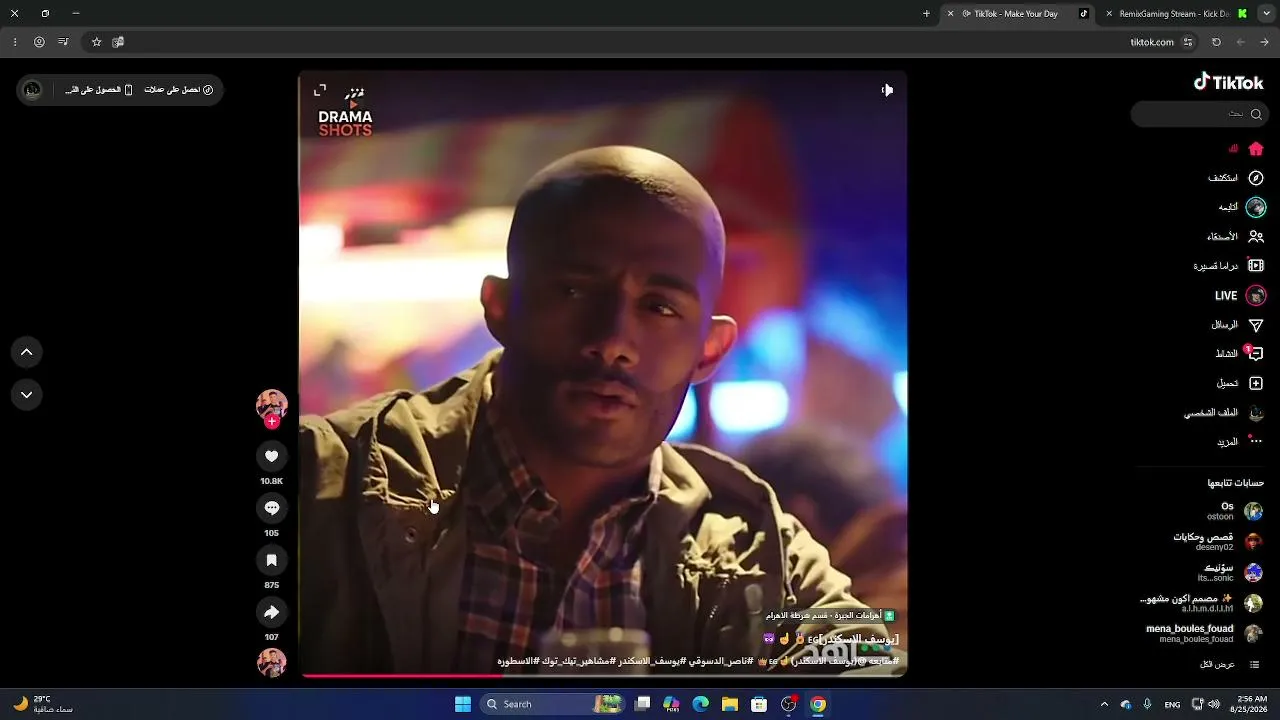
Task: Open the LIVE section
Action: (1240, 296)
